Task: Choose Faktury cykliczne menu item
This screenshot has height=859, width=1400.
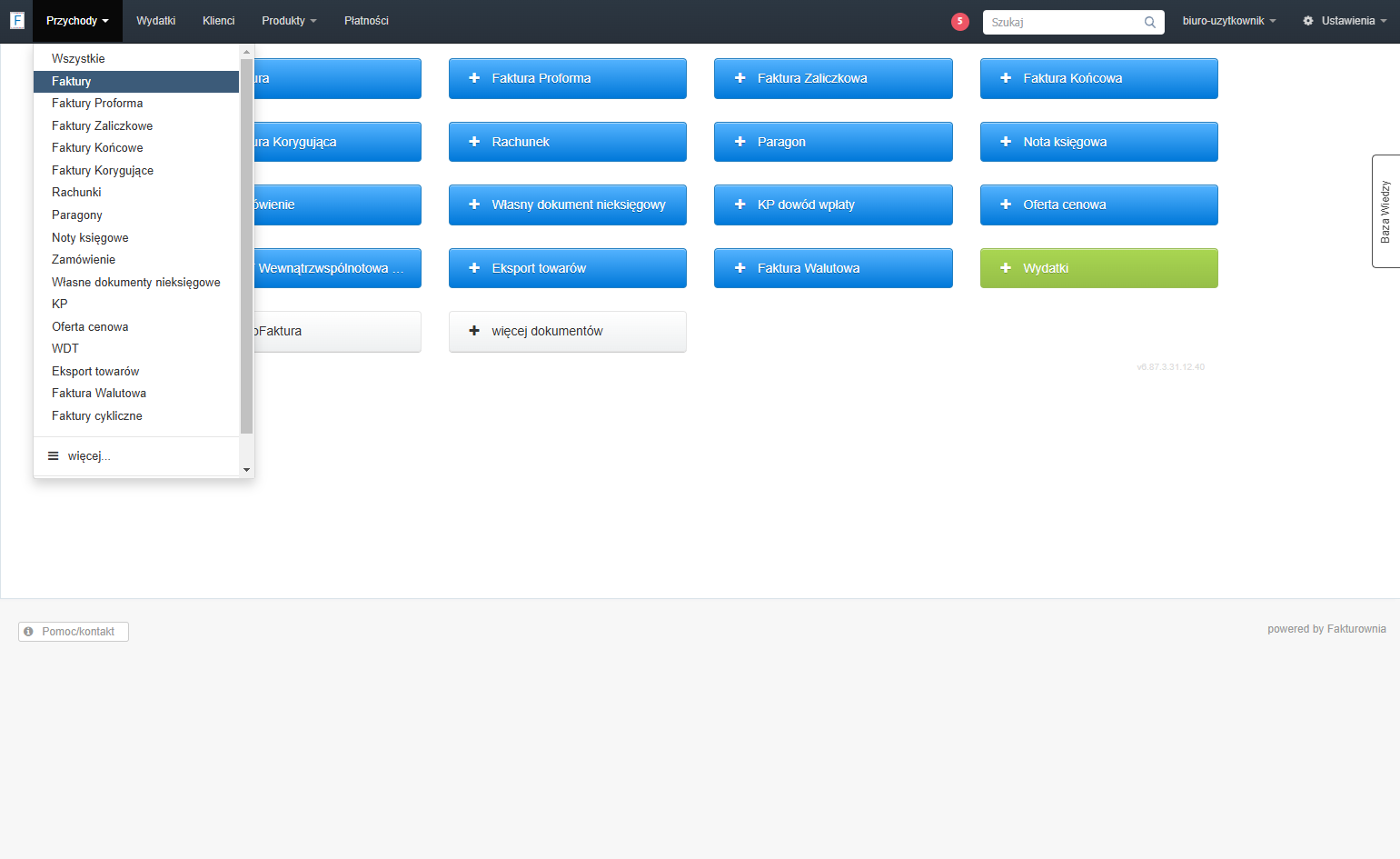Action: pos(136,416)
